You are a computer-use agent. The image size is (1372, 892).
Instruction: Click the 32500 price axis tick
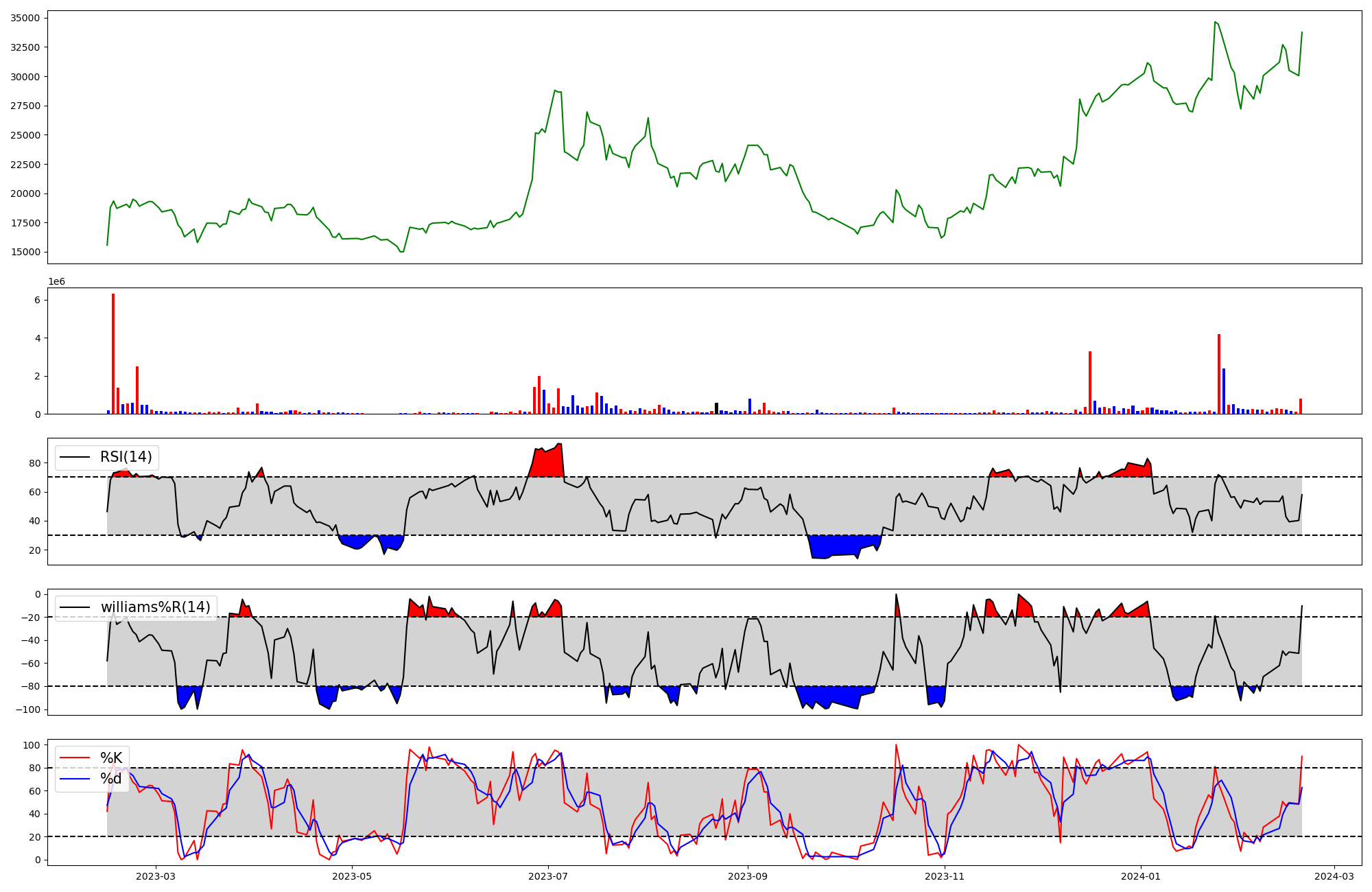[25, 47]
